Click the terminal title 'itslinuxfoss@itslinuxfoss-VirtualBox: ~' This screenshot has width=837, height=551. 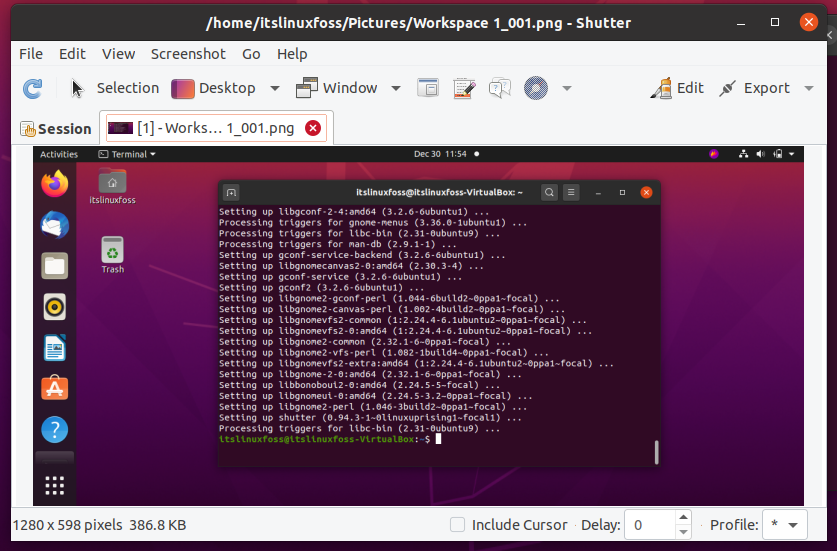point(439,192)
